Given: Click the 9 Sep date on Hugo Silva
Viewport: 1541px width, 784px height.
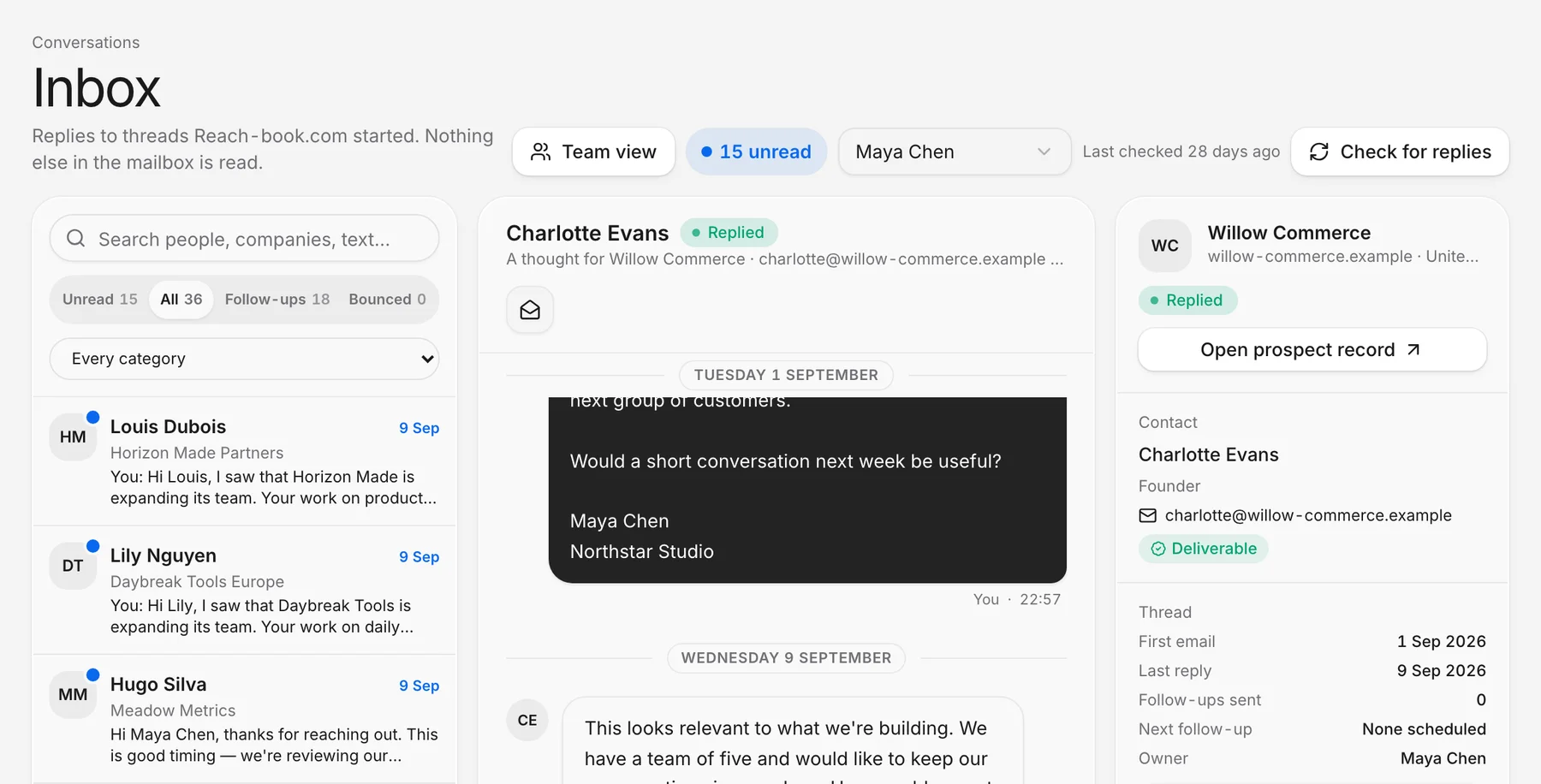Looking at the screenshot, I should (419, 686).
